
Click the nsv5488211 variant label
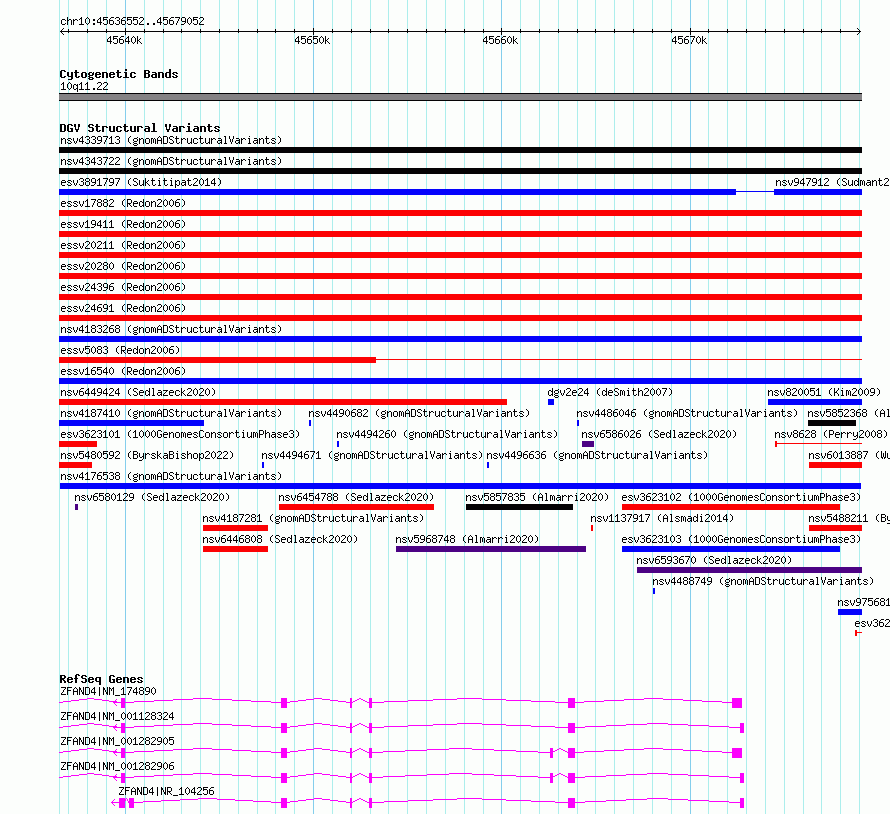(849, 518)
